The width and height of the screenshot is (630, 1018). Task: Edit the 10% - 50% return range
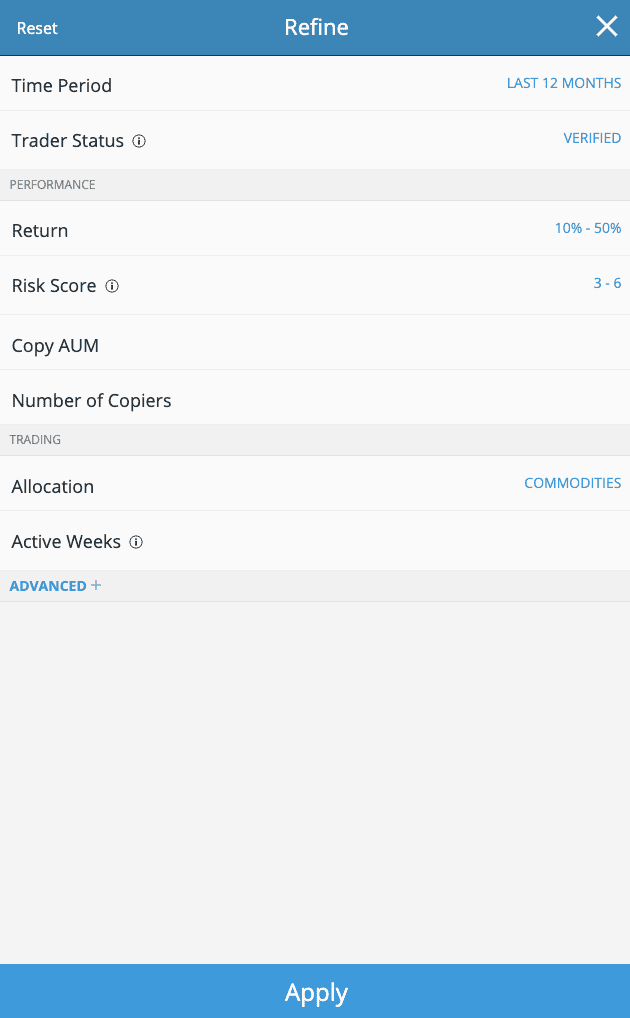pyautogui.click(x=588, y=228)
